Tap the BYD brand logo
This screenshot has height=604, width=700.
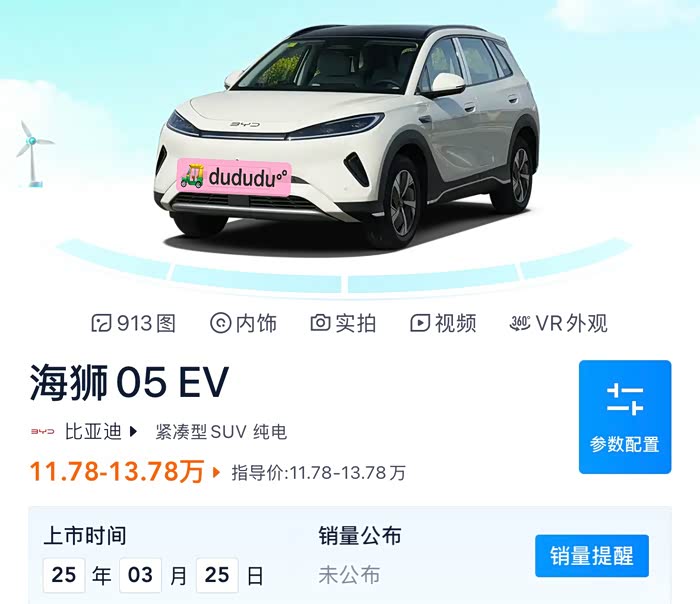(x=42, y=432)
